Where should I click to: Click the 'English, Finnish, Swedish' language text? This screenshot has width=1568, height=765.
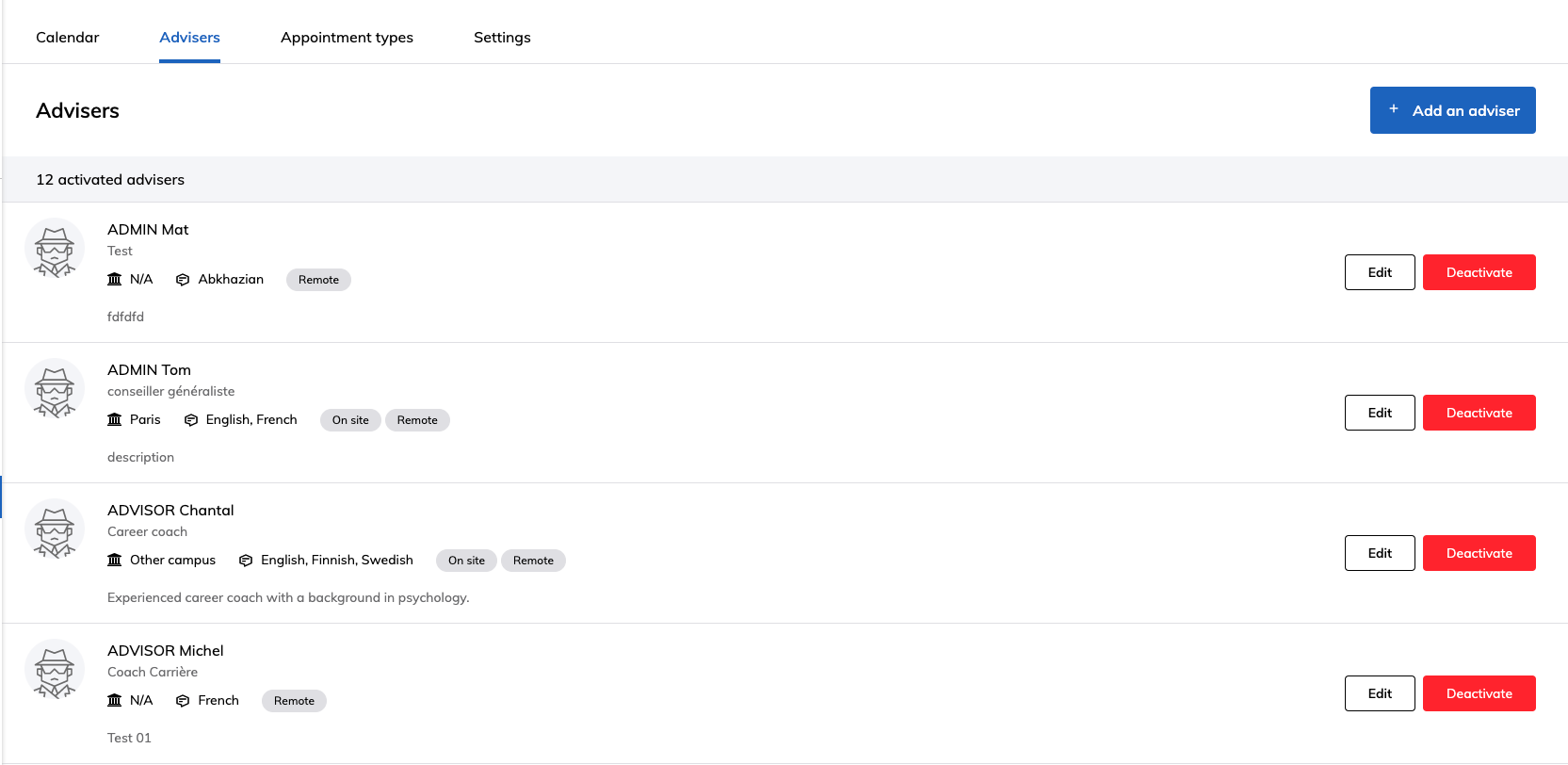coord(337,560)
